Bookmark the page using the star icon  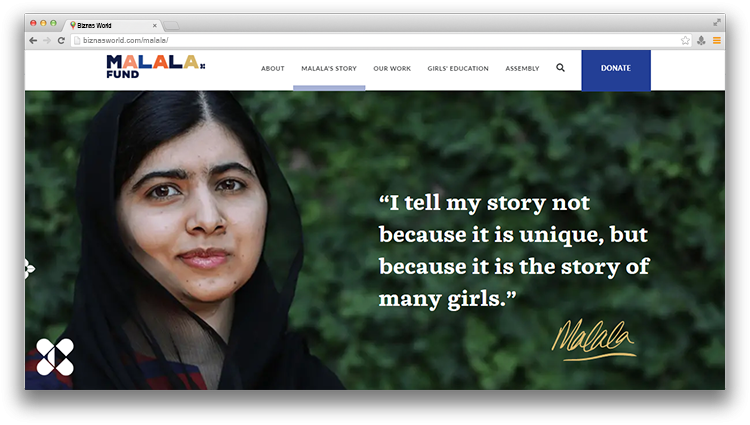pos(685,41)
